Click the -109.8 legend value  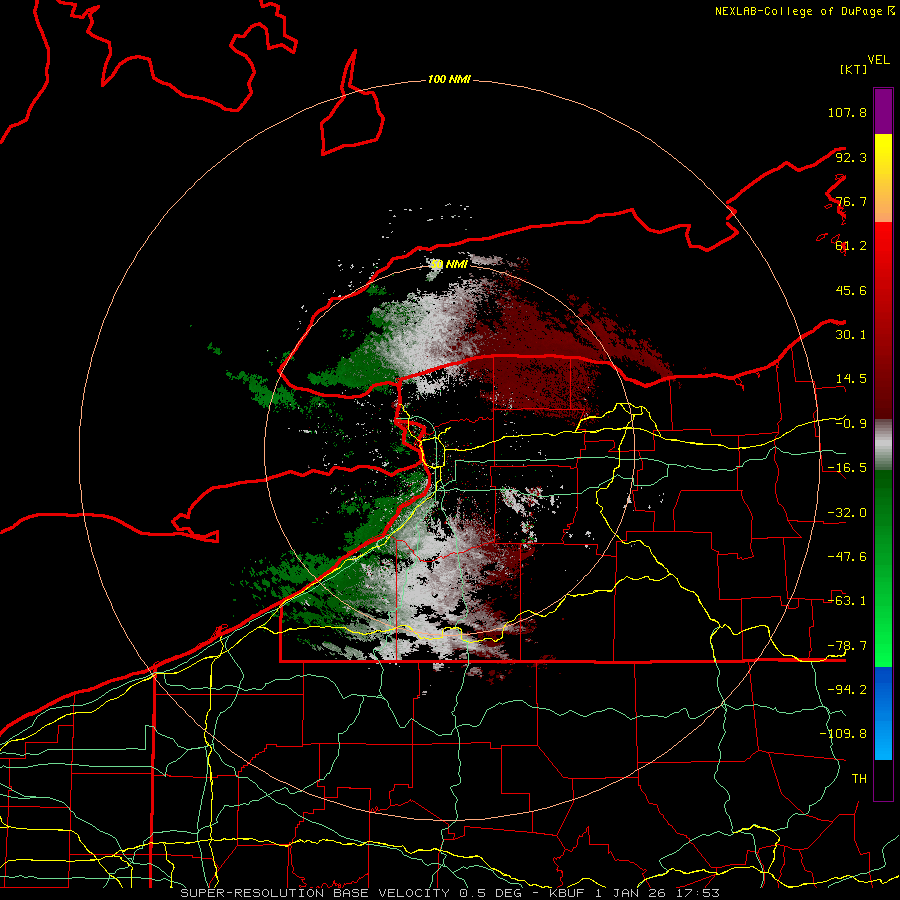pyautogui.click(x=843, y=734)
